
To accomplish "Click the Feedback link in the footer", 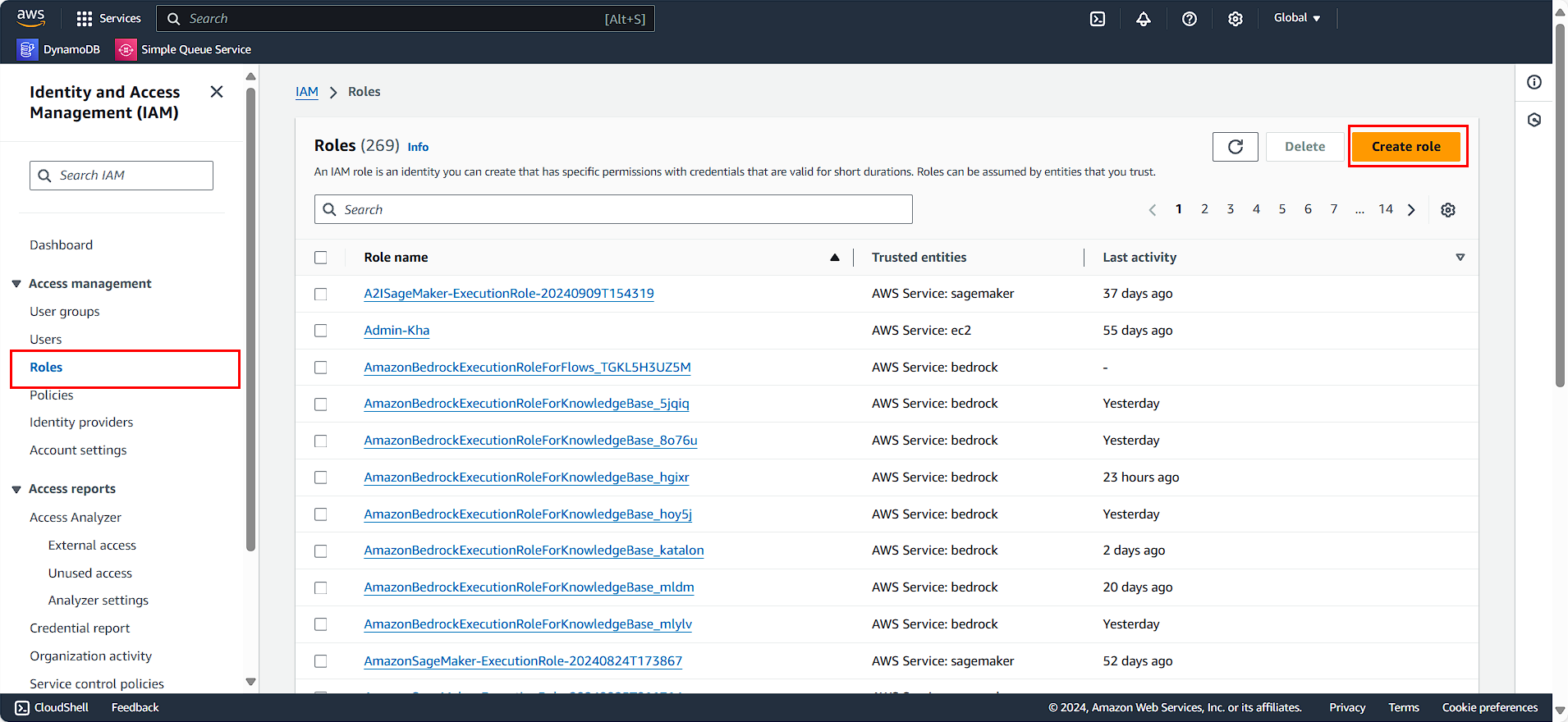I will pyautogui.click(x=135, y=707).
